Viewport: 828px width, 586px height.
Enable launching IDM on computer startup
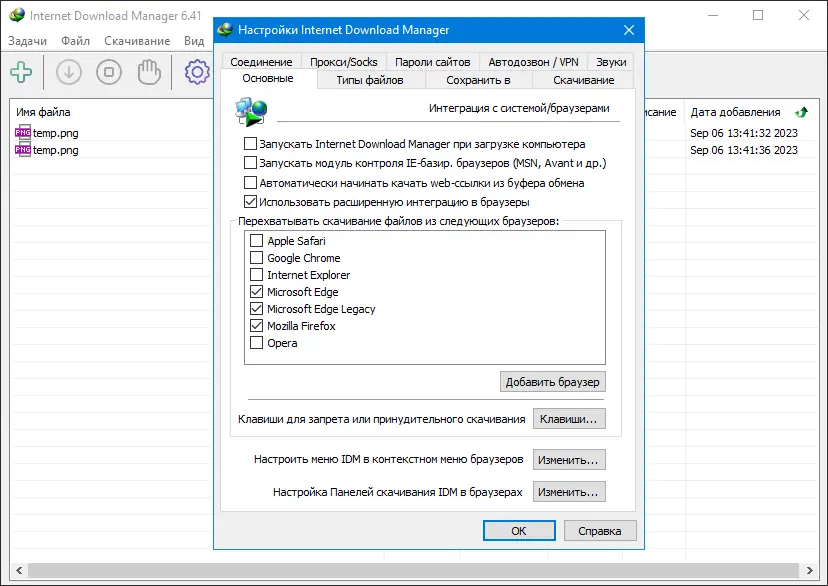pyautogui.click(x=250, y=144)
